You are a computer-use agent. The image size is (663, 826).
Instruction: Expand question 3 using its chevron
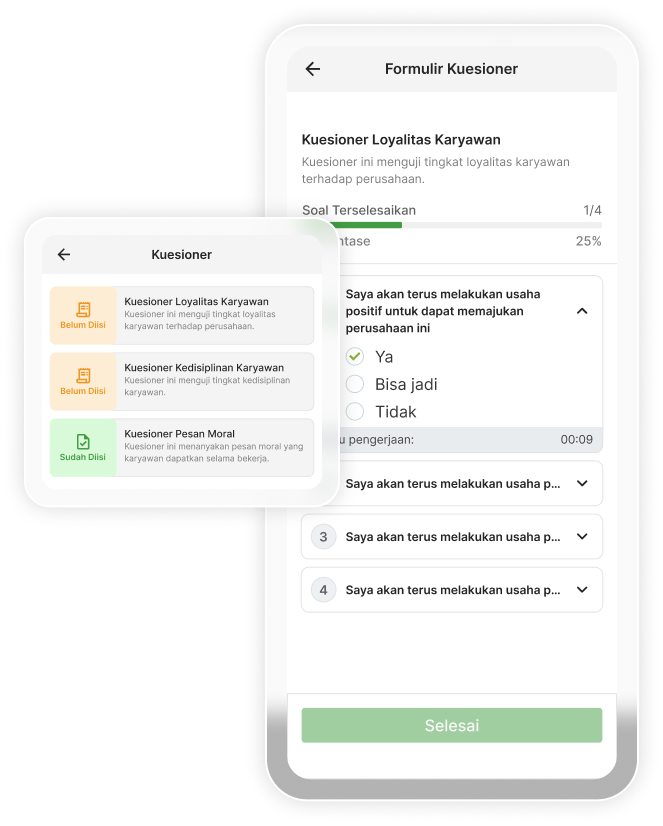tap(582, 537)
